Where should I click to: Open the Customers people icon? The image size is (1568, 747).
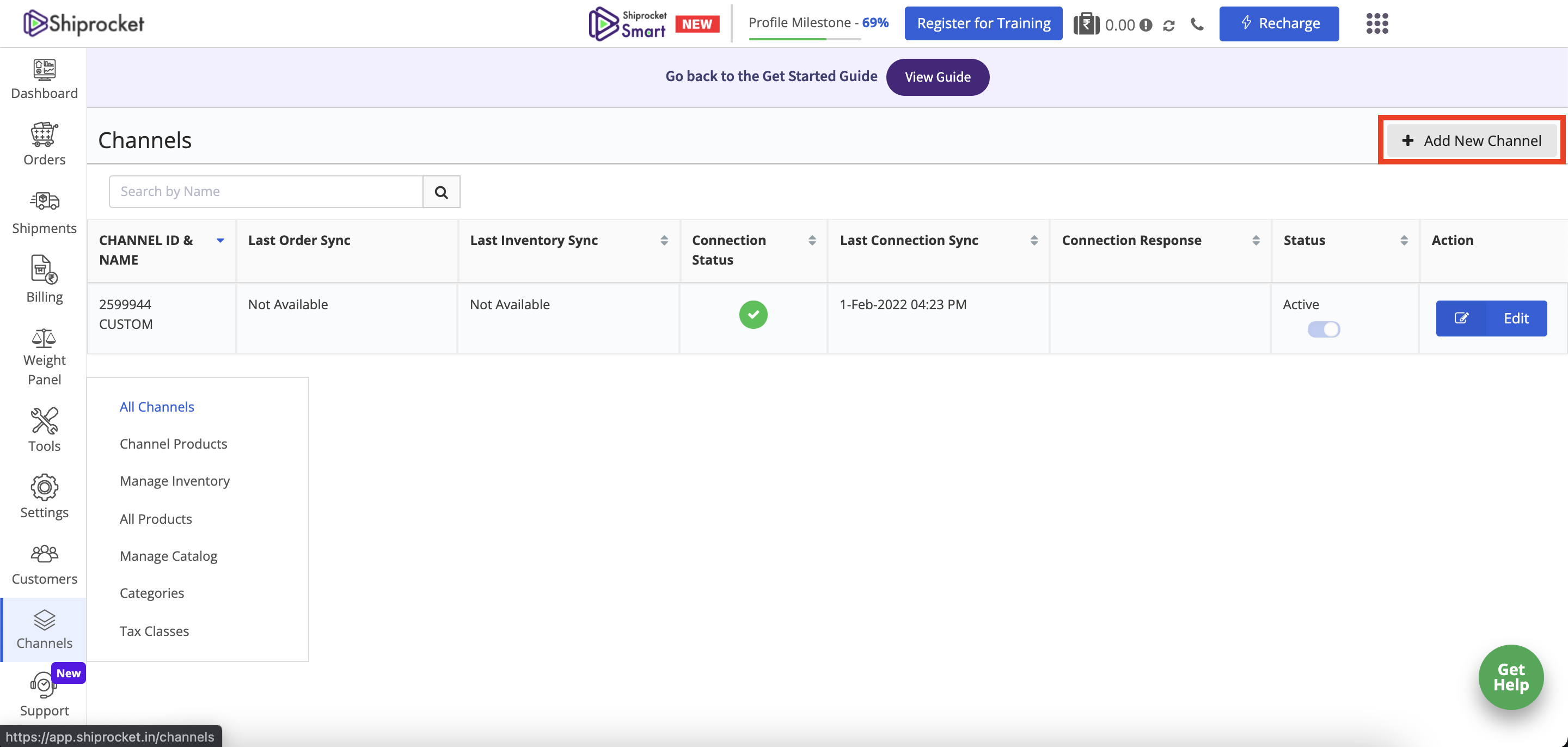coord(45,553)
